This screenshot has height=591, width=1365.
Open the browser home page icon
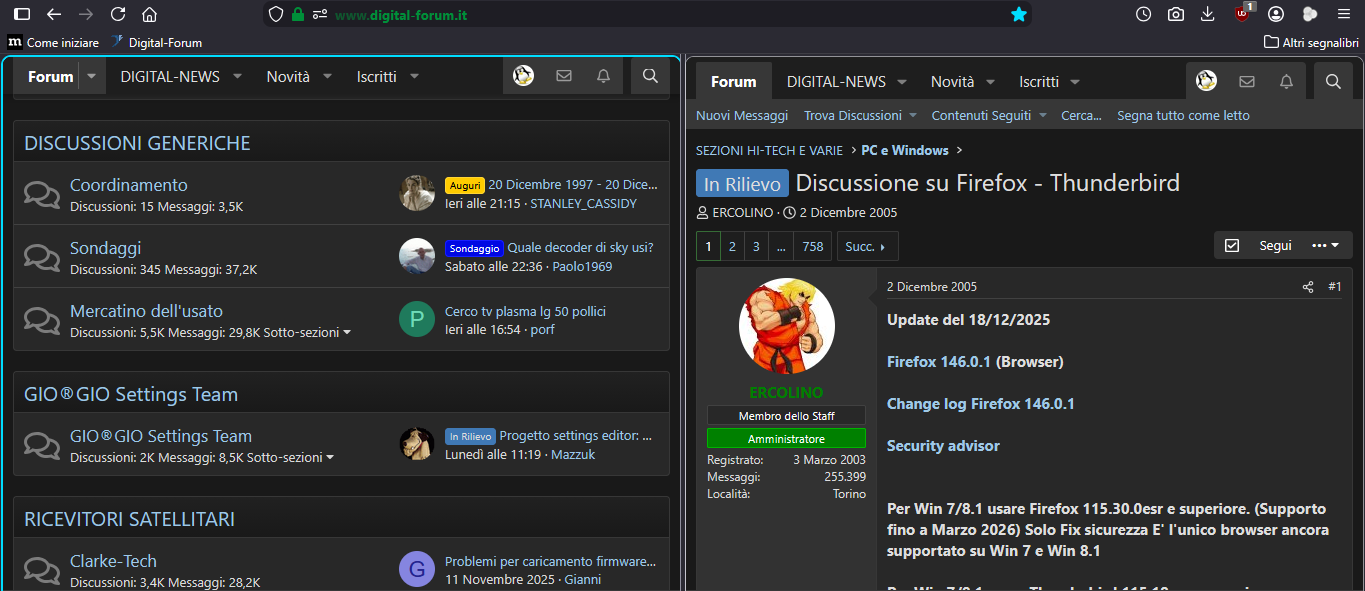[x=149, y=14]
